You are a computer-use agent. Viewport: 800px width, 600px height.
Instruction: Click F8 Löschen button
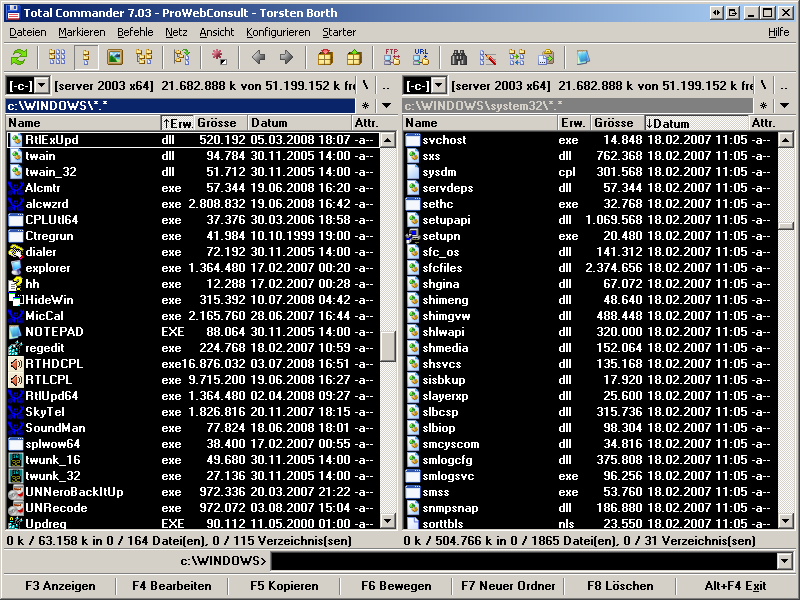(620, 586)
